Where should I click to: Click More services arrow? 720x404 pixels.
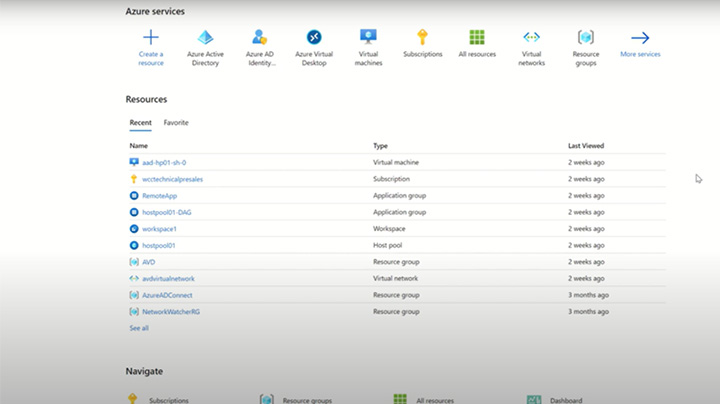640,38
